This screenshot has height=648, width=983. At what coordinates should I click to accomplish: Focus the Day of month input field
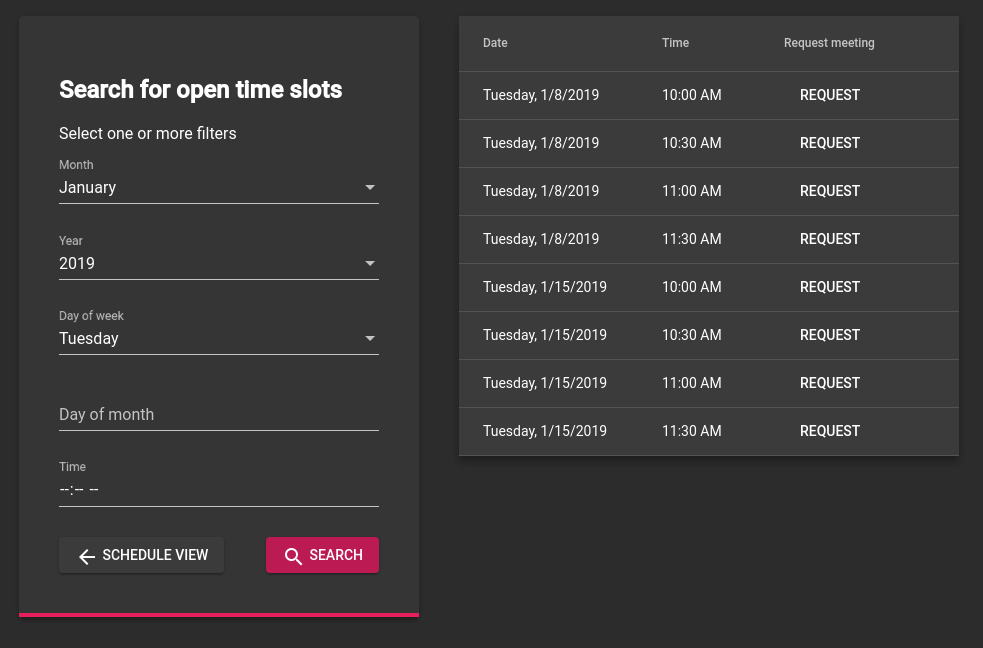click(x=219, y=415)
